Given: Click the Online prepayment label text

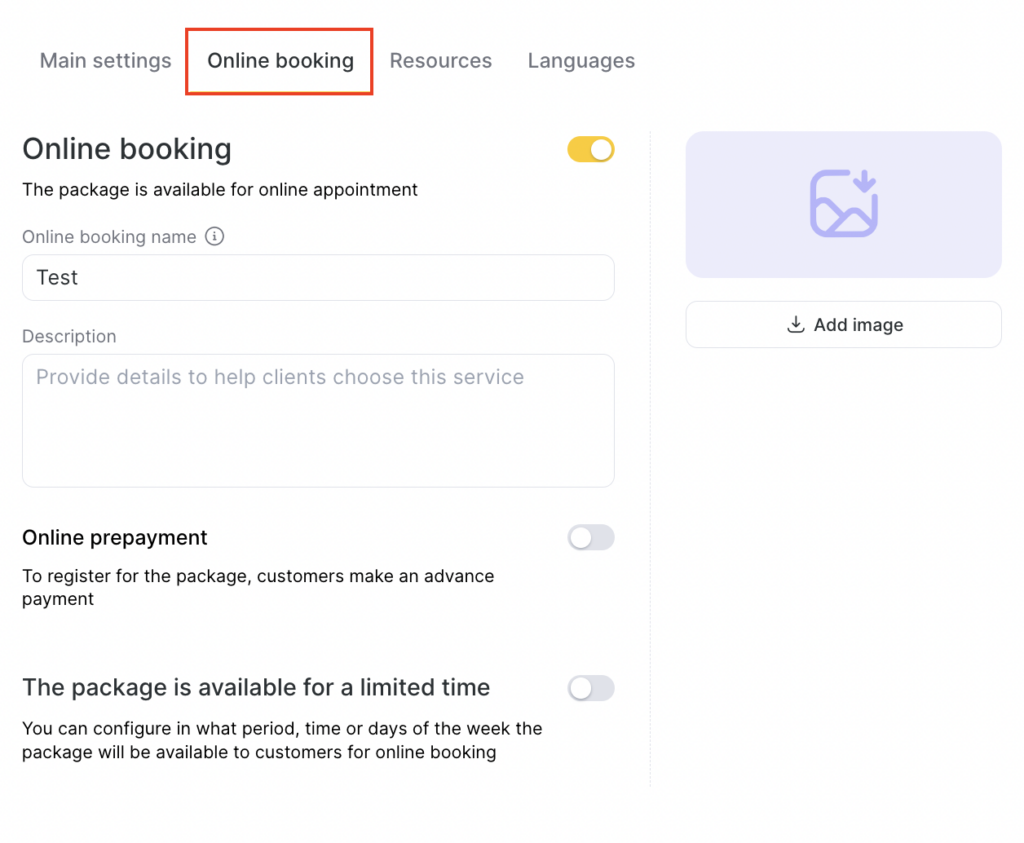Looking at the screenshot, I should [115, 538].
